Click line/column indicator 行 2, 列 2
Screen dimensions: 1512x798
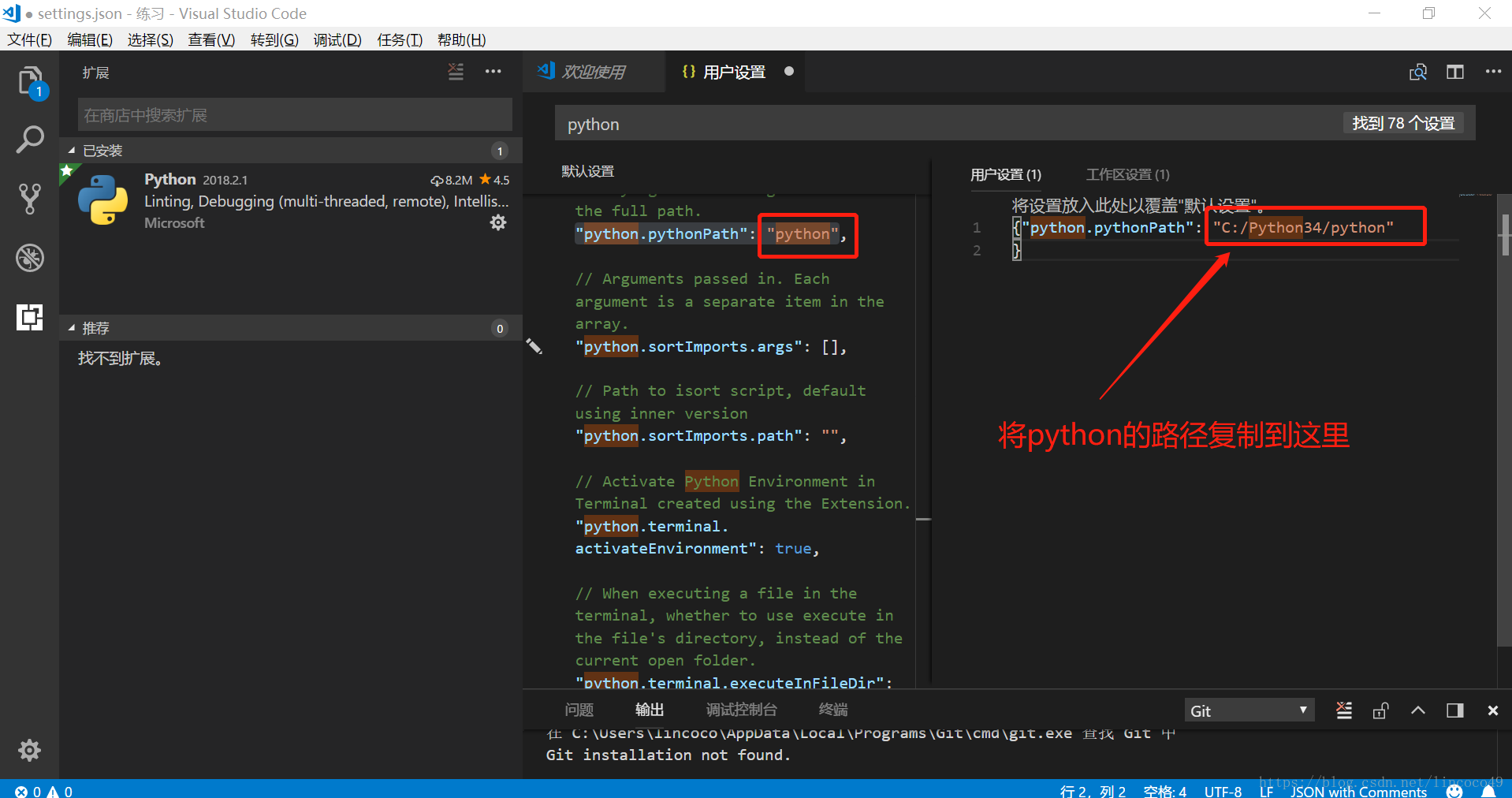(1093, 791)
